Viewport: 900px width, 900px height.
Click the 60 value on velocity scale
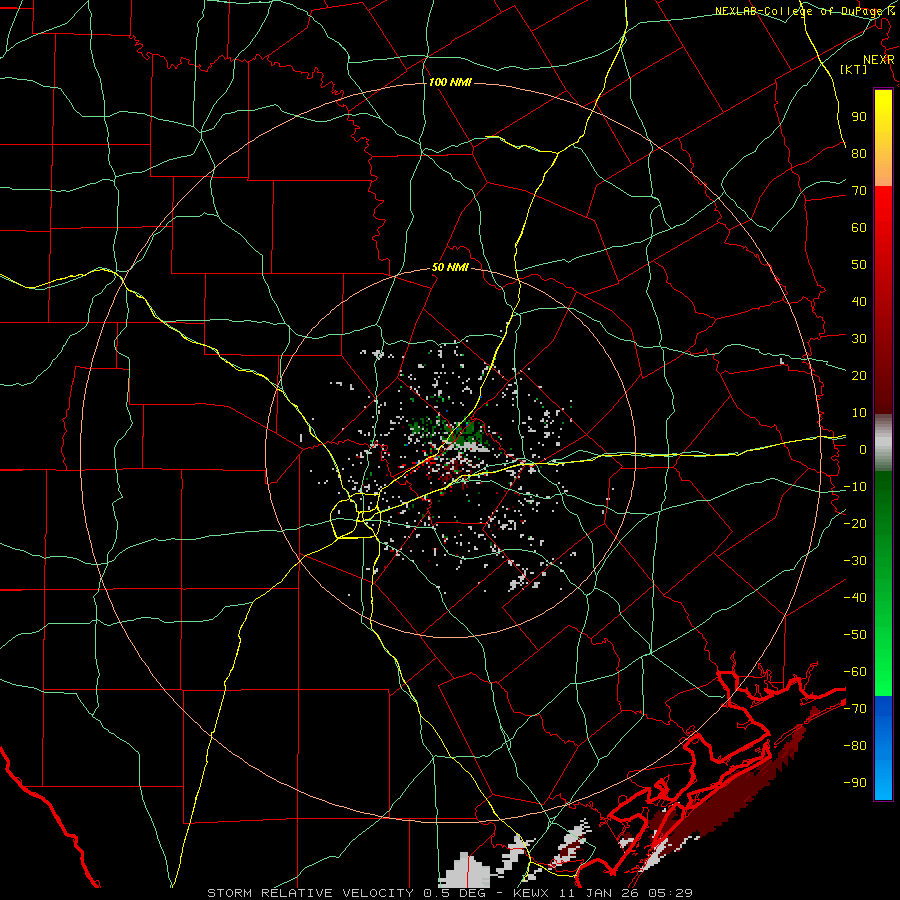point(859,227)
